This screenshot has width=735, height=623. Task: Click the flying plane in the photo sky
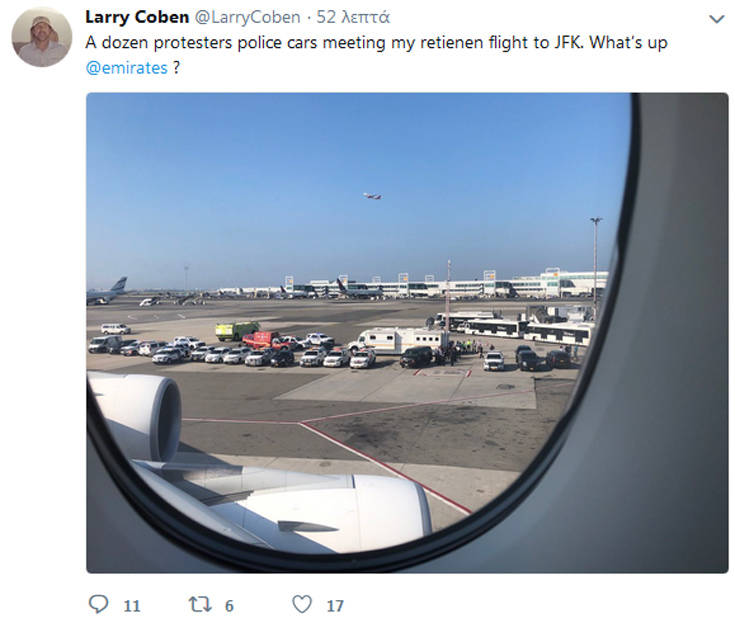click(x=372, y=196)
